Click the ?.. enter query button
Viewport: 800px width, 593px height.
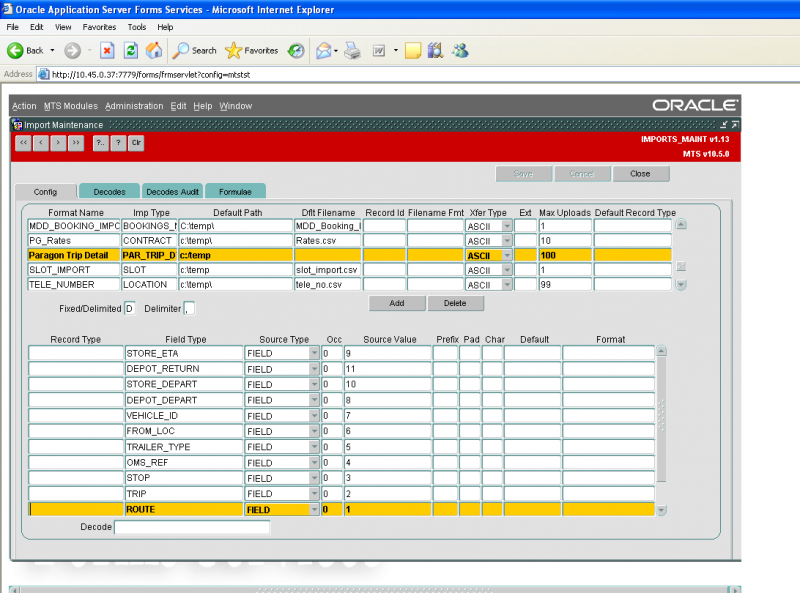tap(101, 143)
